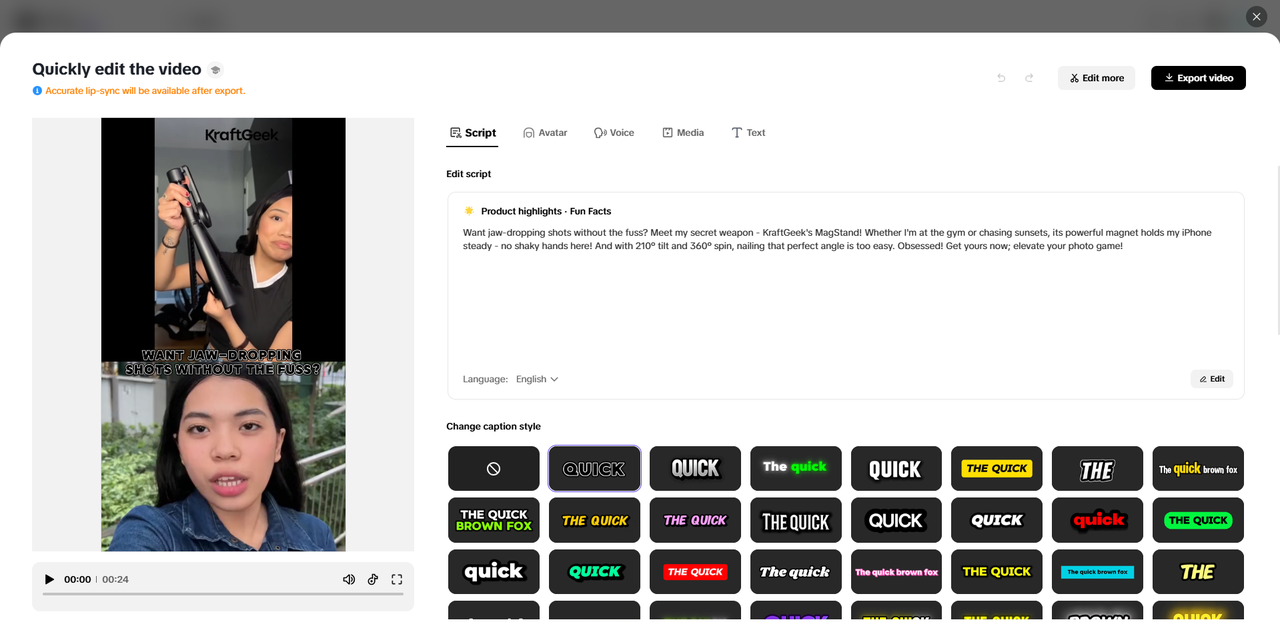Collapse the editor with the top close icon
The image size is (1280, 624).
[x=1256, y=16]
